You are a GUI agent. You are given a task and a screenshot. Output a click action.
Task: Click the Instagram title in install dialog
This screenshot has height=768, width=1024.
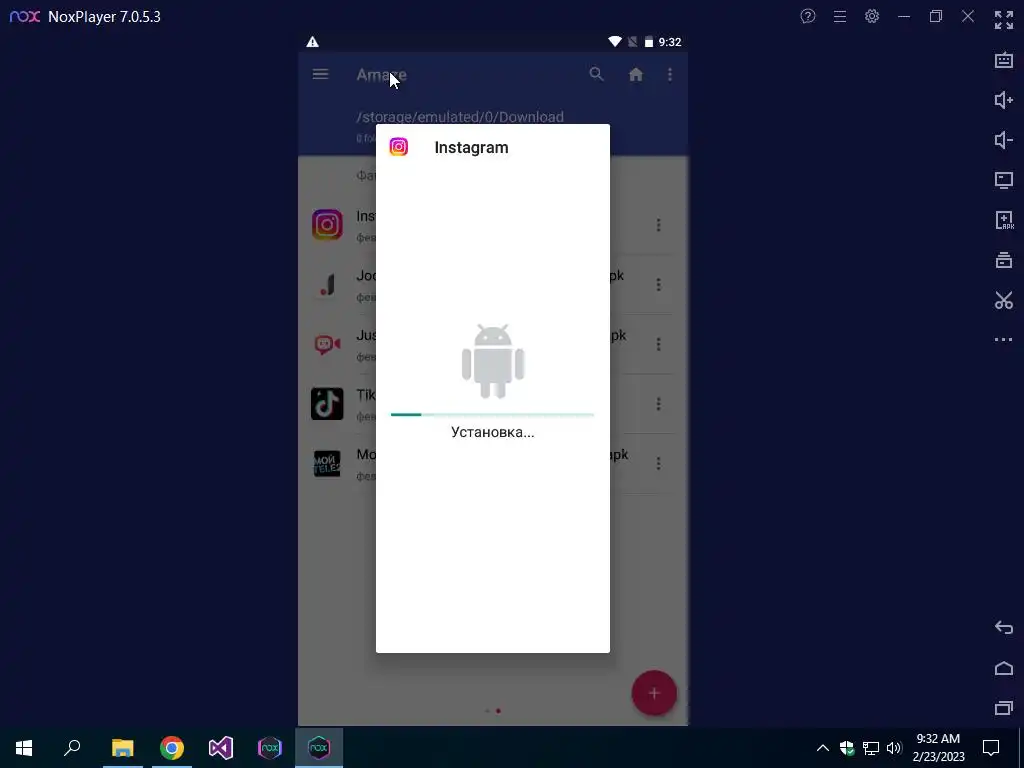(471, 148)
